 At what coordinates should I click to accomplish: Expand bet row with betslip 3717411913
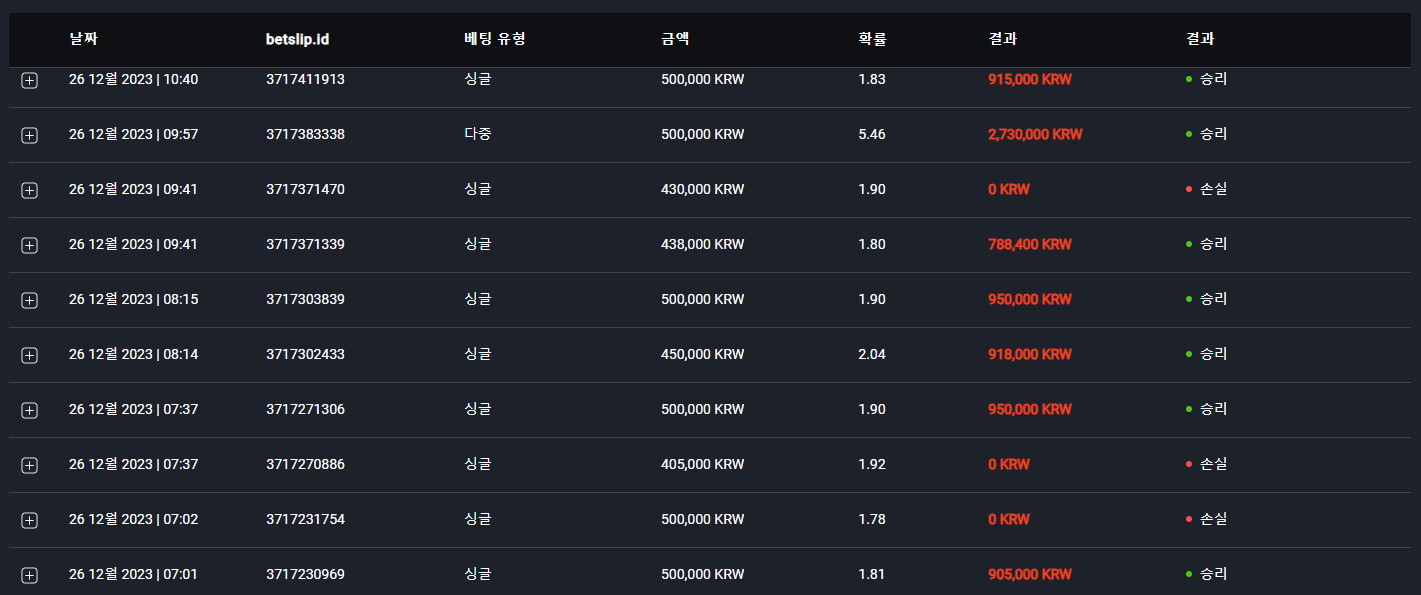coord(29,81)
